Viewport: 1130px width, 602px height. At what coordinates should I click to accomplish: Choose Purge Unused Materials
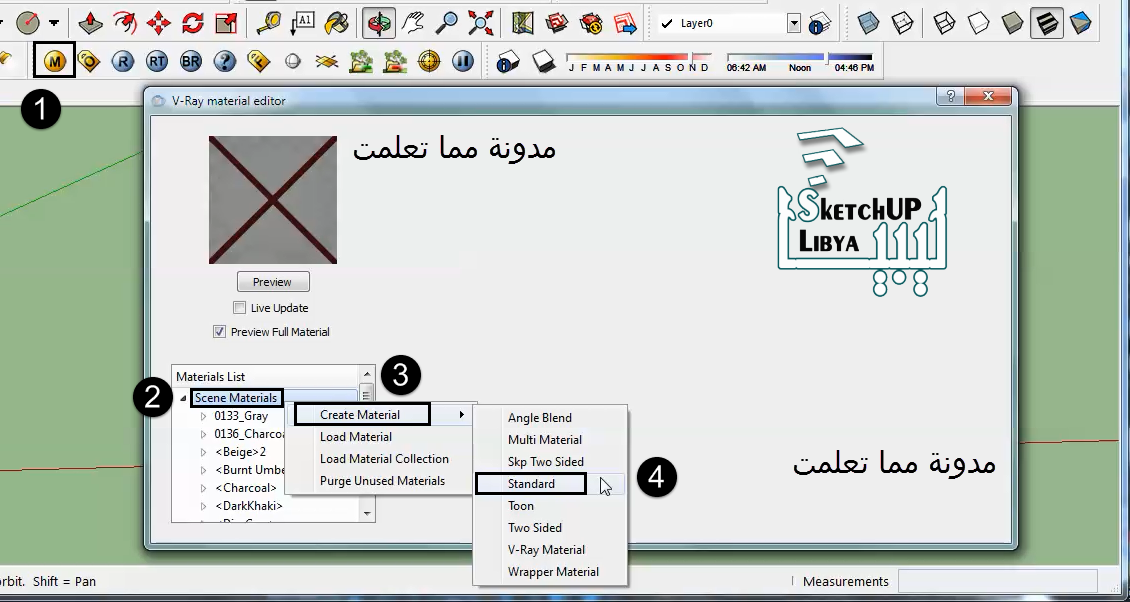click(x=381, y=481)
